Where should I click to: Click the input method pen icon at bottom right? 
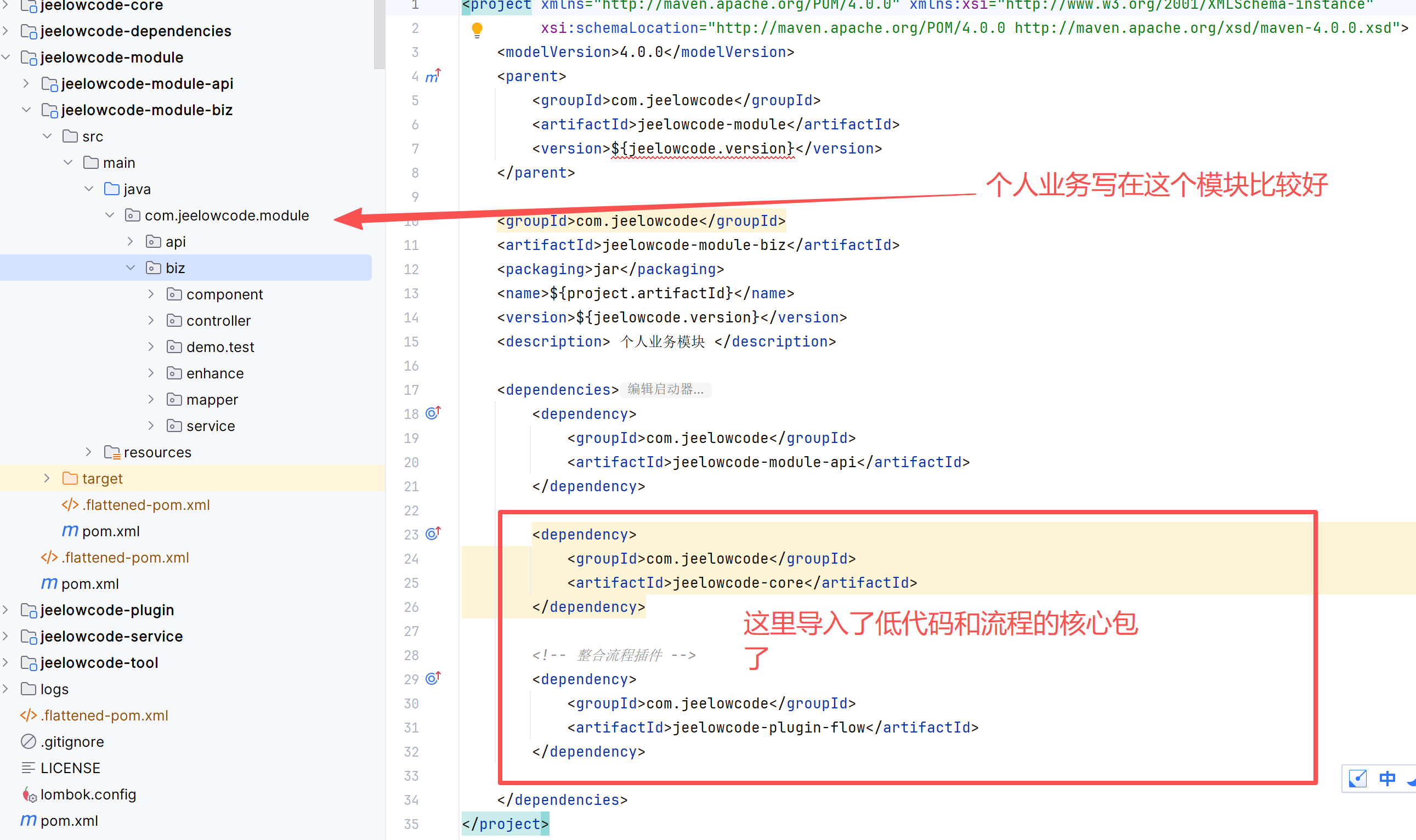pyautogui.click(x=1358, y=779)
